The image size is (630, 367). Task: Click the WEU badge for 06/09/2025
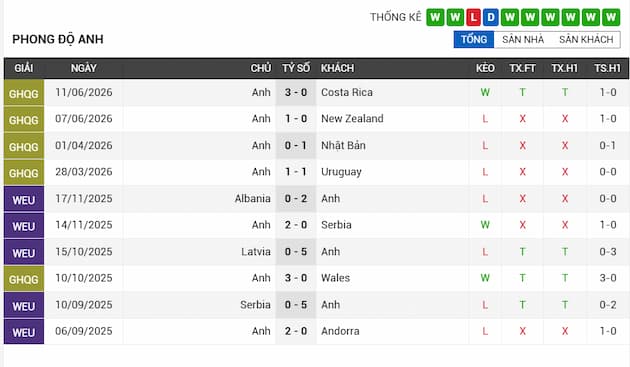tap(24, 332)
